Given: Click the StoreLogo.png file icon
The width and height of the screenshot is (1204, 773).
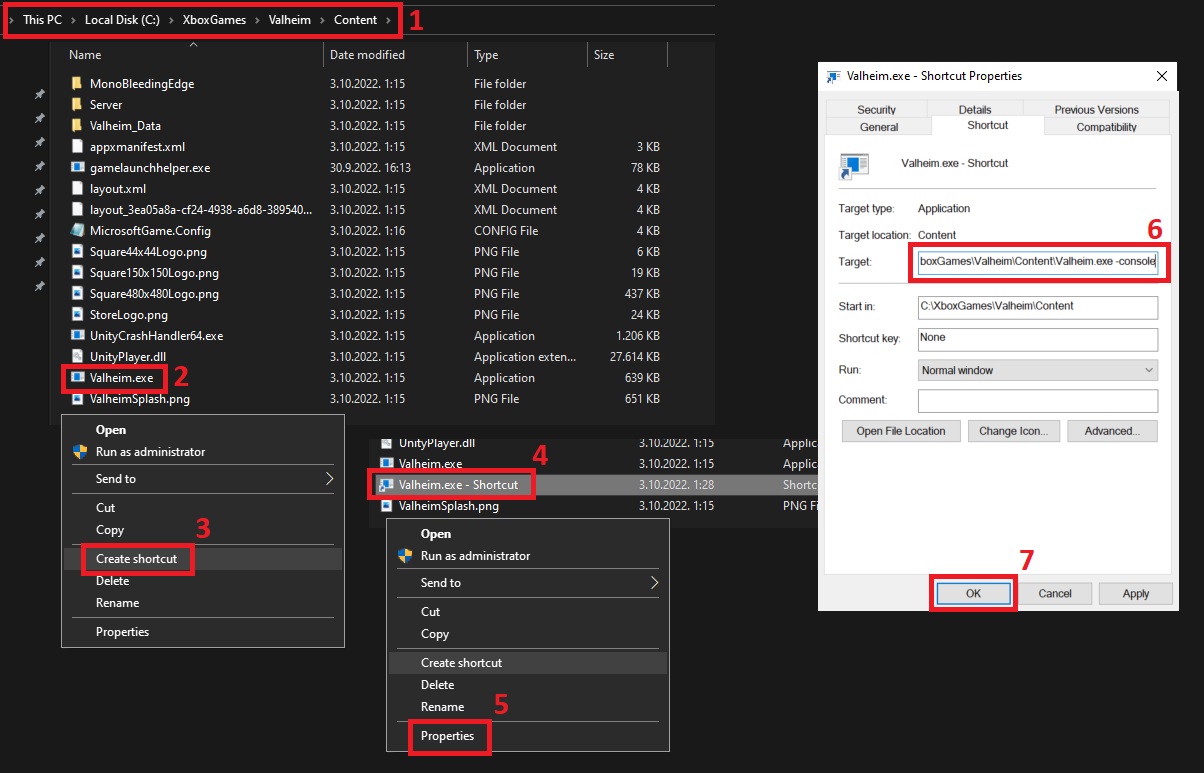Looking at the screenshot, I should pyautogui.click(x=78, y=315).
